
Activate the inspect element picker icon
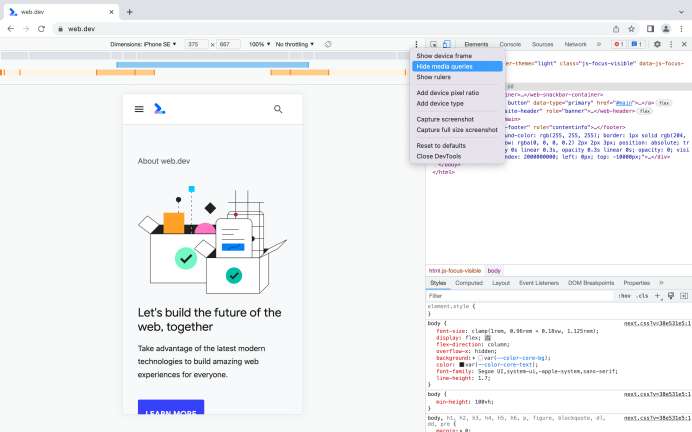433,44
